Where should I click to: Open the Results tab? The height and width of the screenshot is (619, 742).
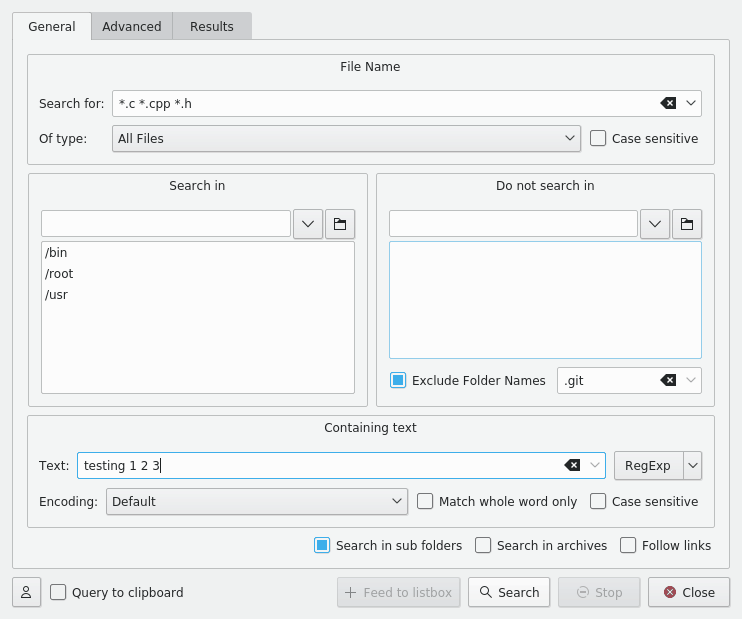[211, 26]
